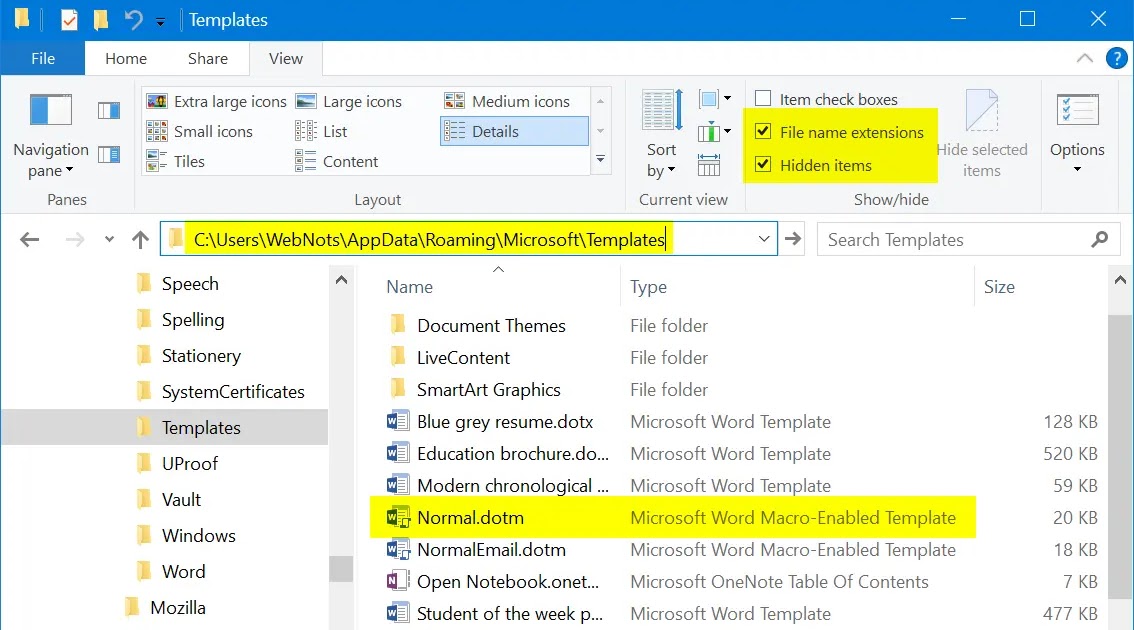Open the File menu
The height and width of the screenshot is (630, 1134).
pyautogui.click(x=43, y=59)
